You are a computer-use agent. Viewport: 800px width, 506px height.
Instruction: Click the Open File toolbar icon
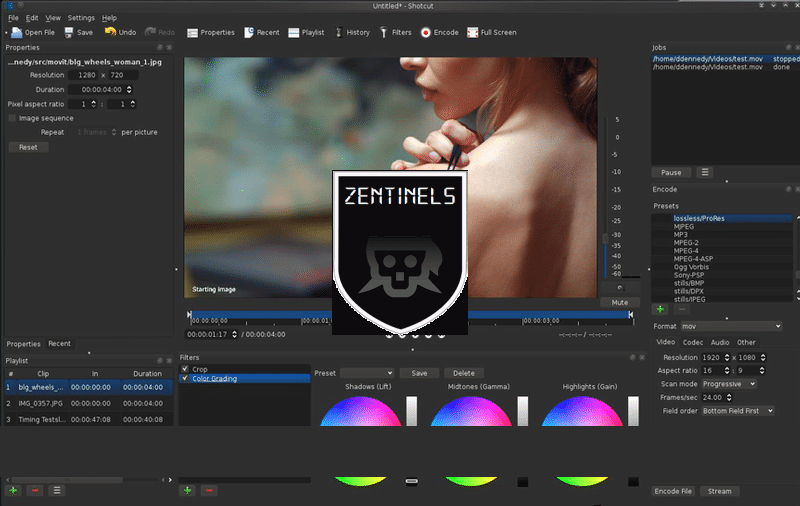click(x=17, y=33)
